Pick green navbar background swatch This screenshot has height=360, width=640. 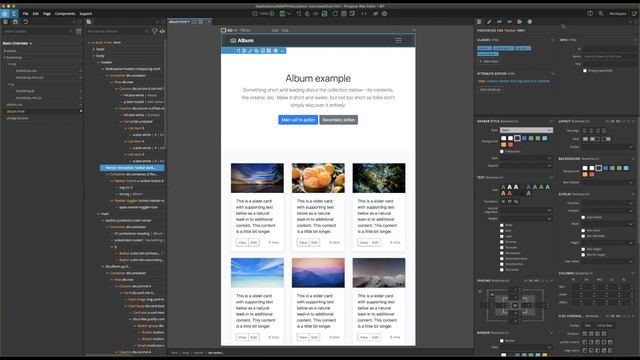[x=538, y=138]
